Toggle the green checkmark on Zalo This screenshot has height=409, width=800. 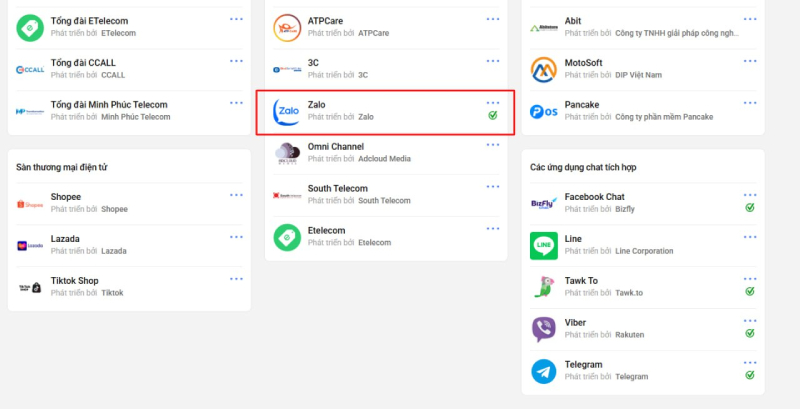(492, 116)
